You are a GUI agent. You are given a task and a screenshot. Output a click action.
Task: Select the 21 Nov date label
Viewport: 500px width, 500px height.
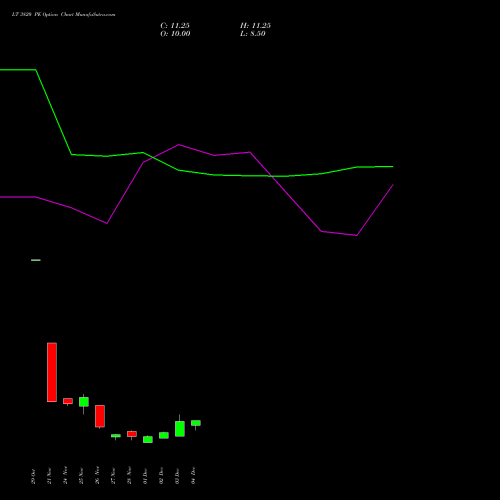pyautogui.click(x=49, y=476)
